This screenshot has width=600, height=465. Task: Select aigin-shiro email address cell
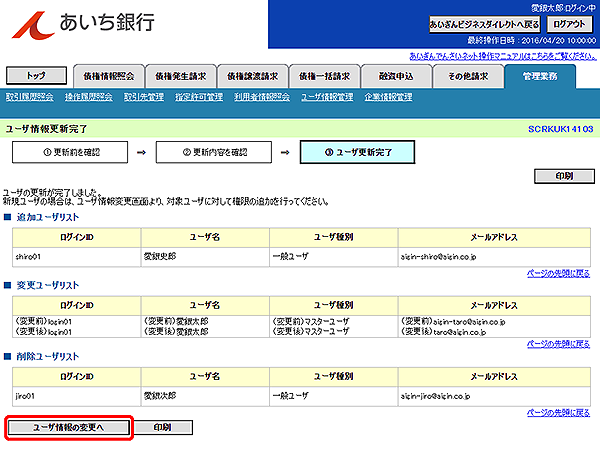point(494,257)
